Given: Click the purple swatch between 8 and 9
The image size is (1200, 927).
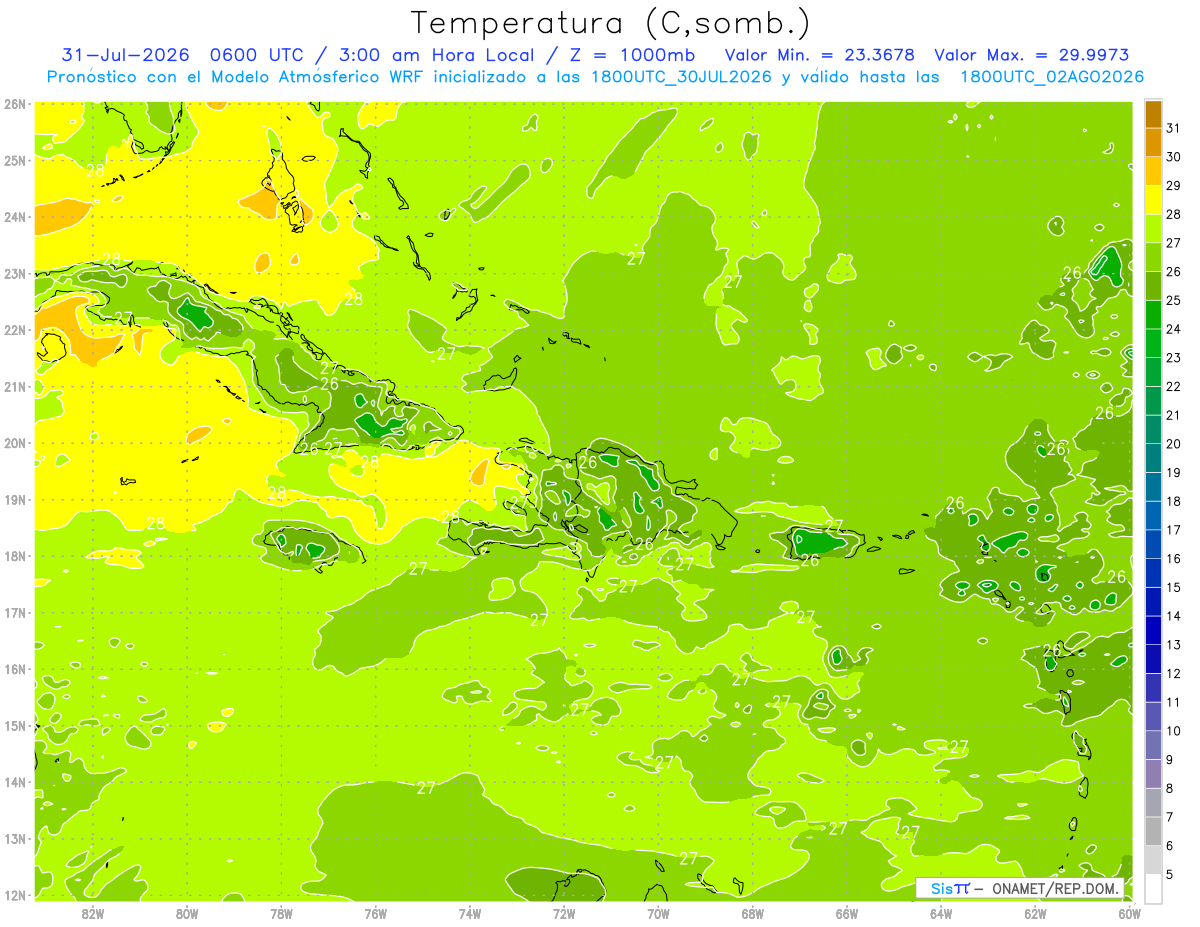Looking at the screenshot, I should [x=1153, y=774].
